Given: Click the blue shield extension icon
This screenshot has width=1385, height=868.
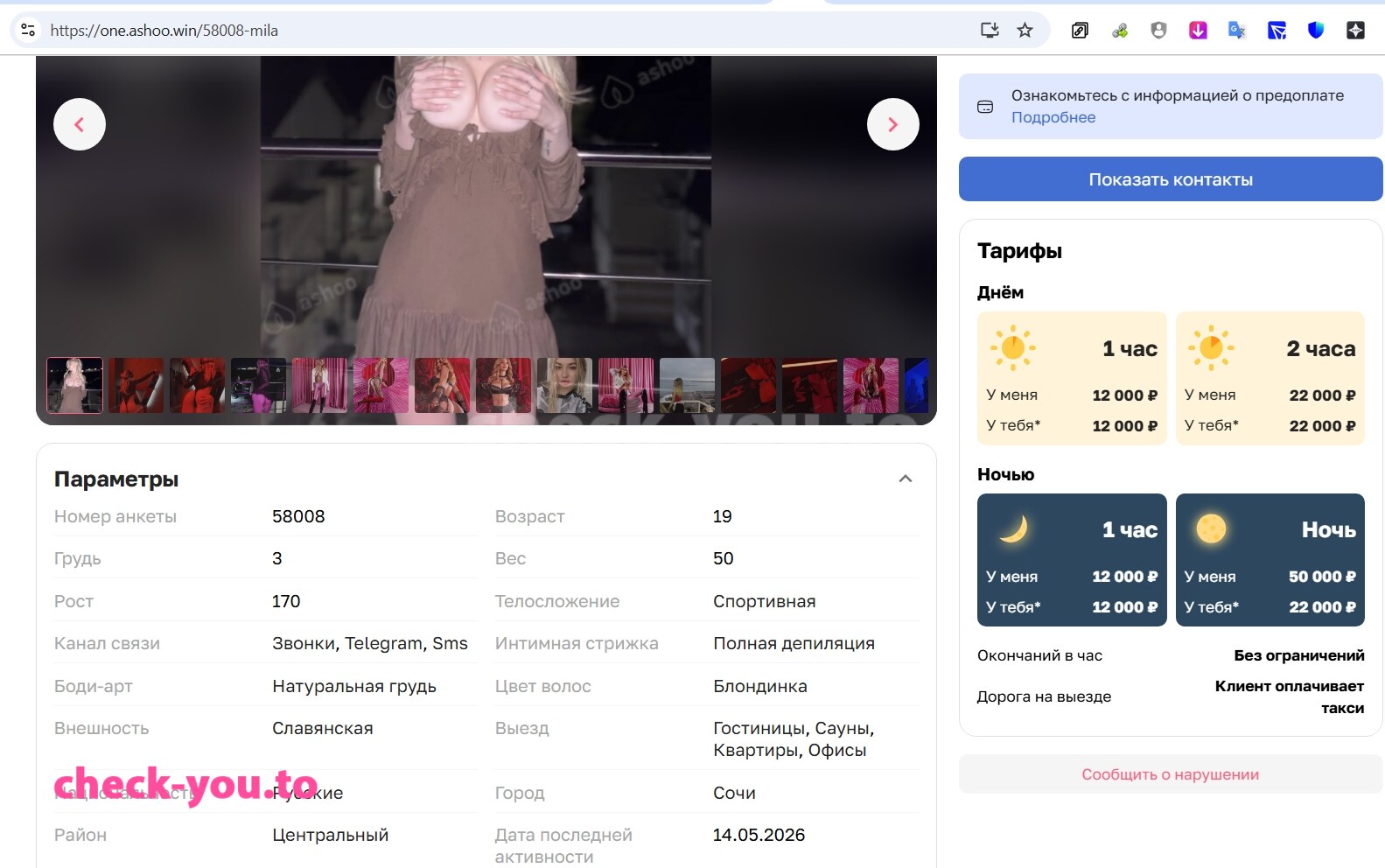Looking at the screenshot, I should point(1316,31).
